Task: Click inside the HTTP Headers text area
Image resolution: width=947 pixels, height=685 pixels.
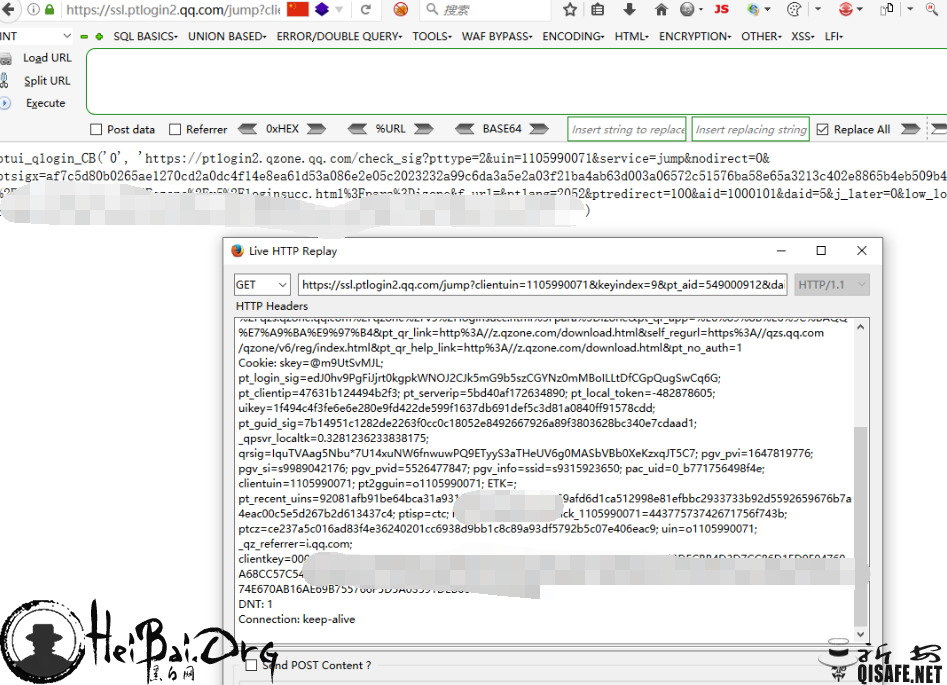Action: [544, 480]
